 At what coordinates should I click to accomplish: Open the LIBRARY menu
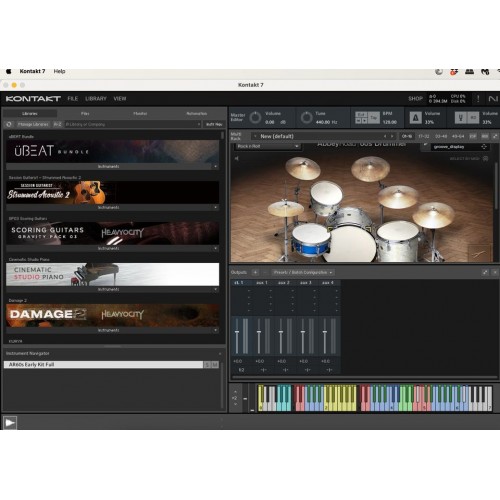pos(96,99)
